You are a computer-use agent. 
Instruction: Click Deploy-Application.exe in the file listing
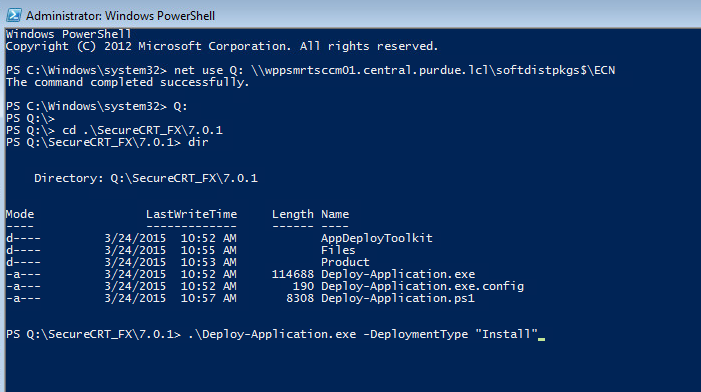click(398, 274)
